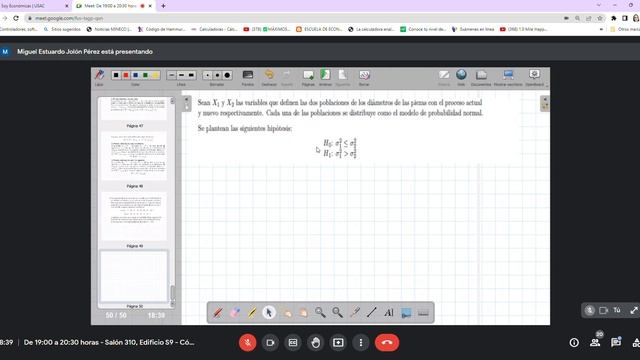Turn on closed captions
Viewport: 640px width, 360px height.
[293, 342]
